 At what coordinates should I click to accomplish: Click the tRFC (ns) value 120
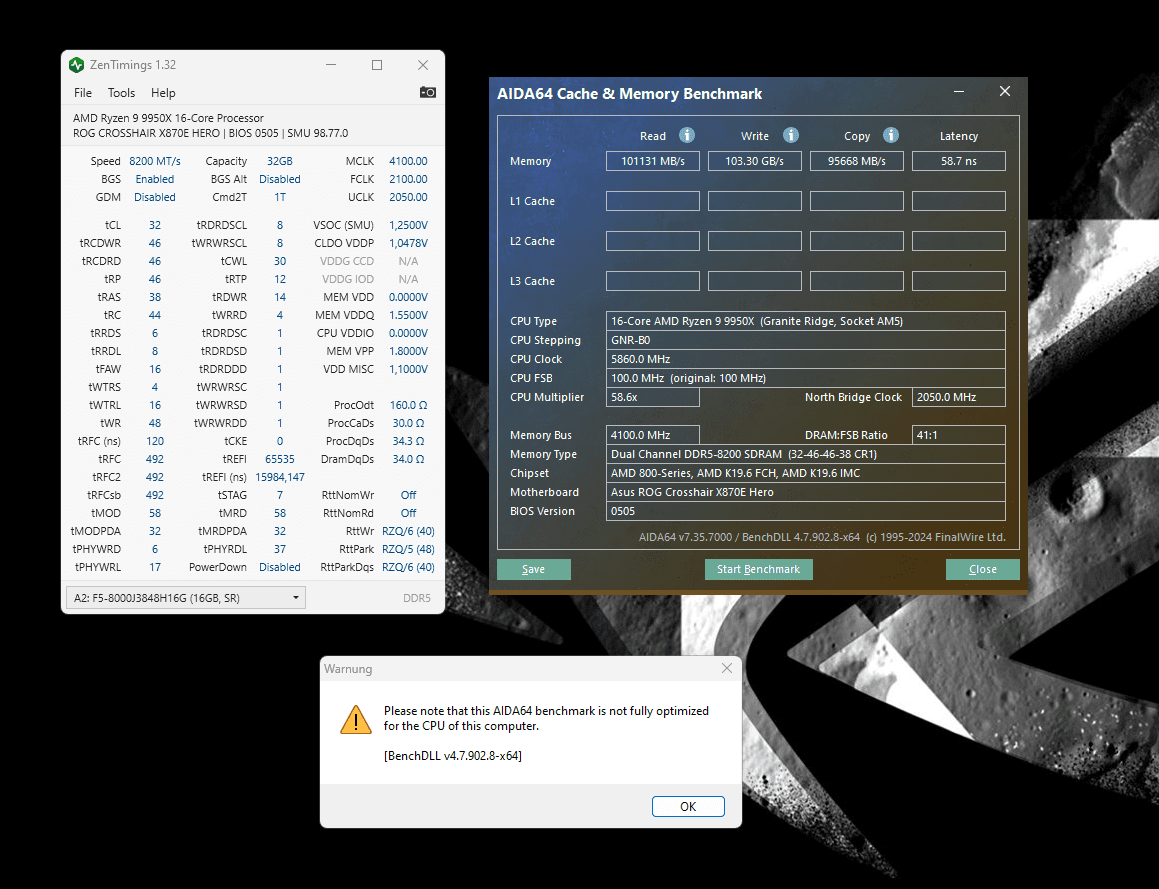(154, 441)
